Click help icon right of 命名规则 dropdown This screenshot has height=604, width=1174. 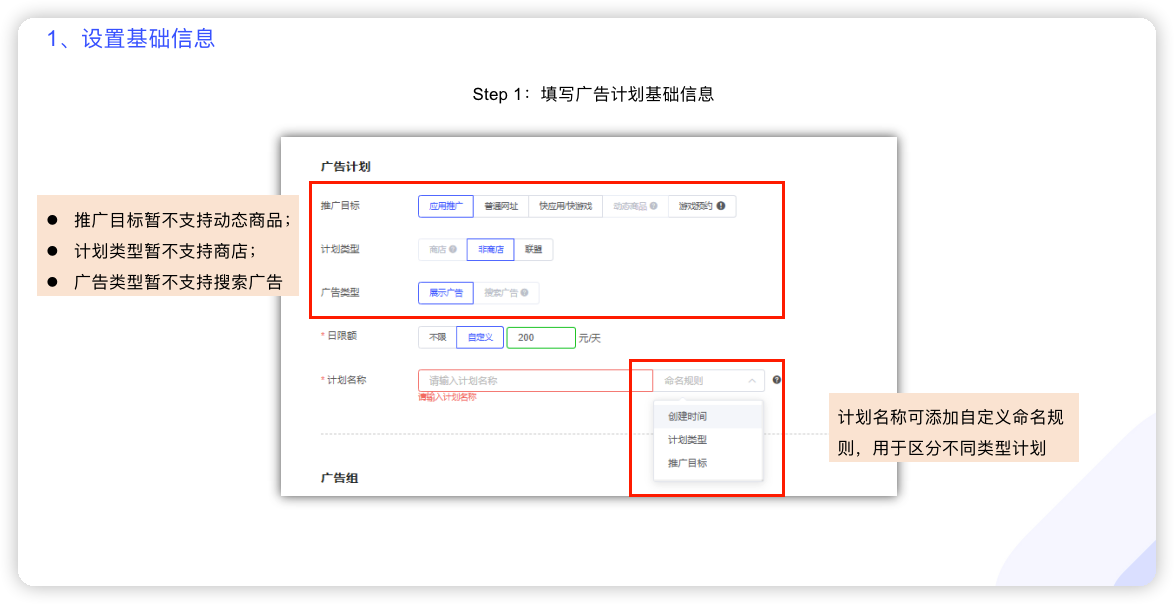point(776,380)
